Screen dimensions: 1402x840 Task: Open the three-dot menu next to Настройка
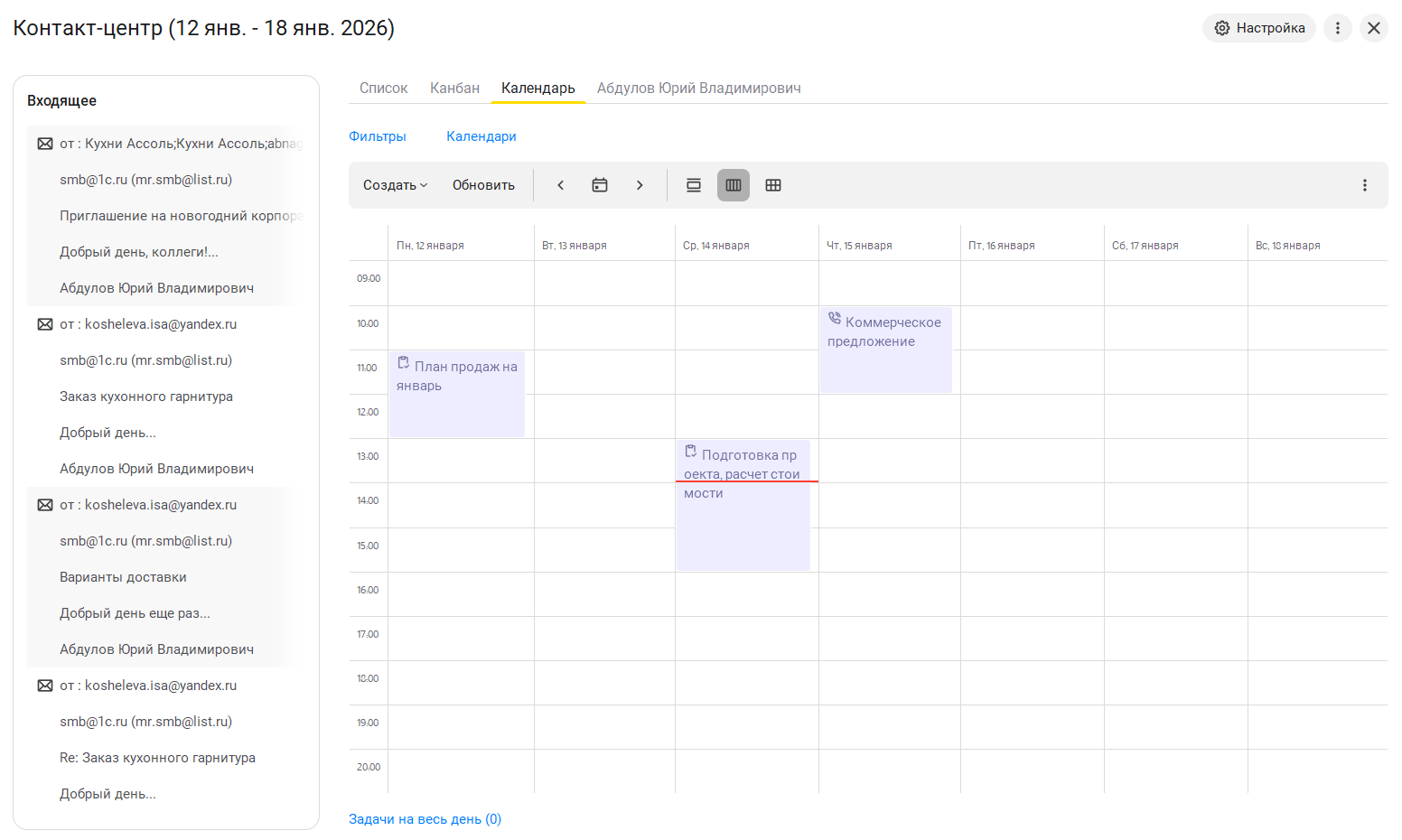[1338, 28]
